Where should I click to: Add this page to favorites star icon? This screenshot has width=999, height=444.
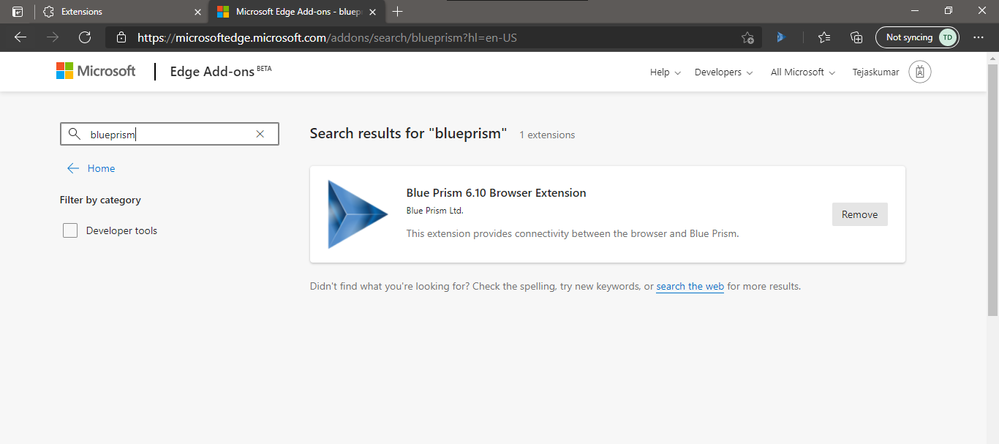[748, 38]
